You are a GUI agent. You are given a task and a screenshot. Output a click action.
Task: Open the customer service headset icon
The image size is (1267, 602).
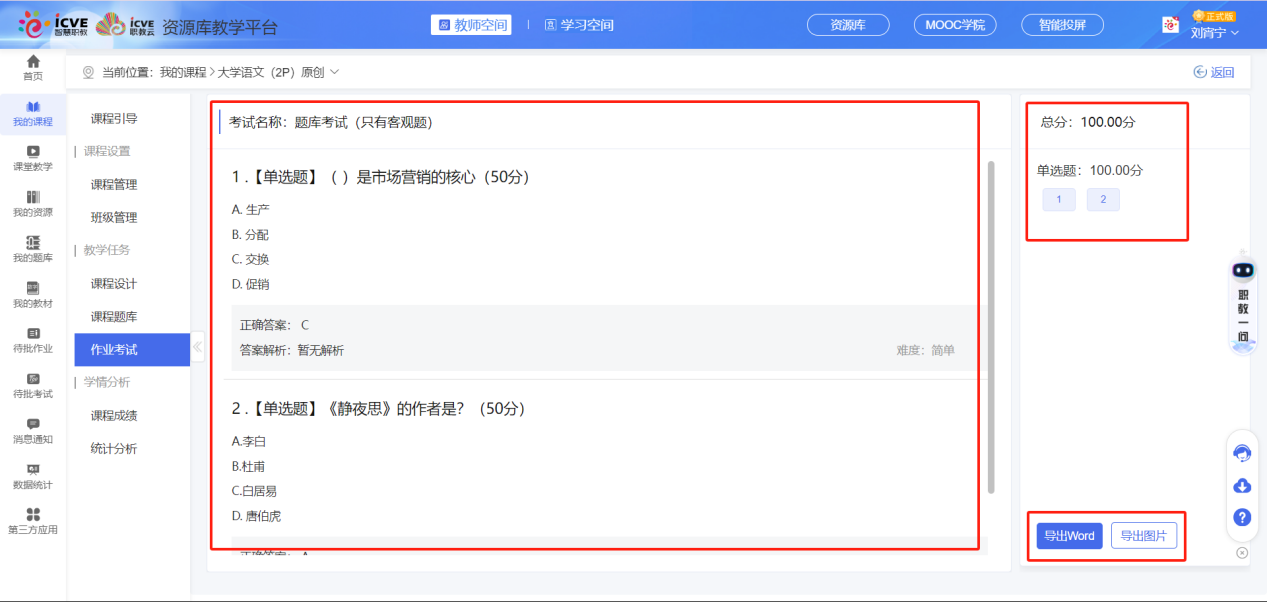1241,453
